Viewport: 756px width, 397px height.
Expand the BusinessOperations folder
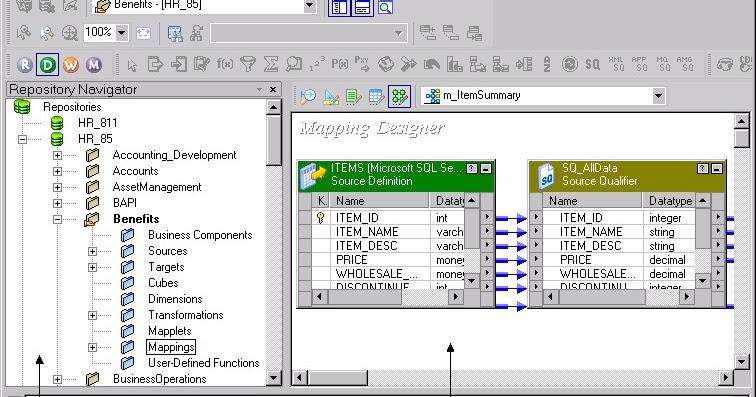coord(57,380)
